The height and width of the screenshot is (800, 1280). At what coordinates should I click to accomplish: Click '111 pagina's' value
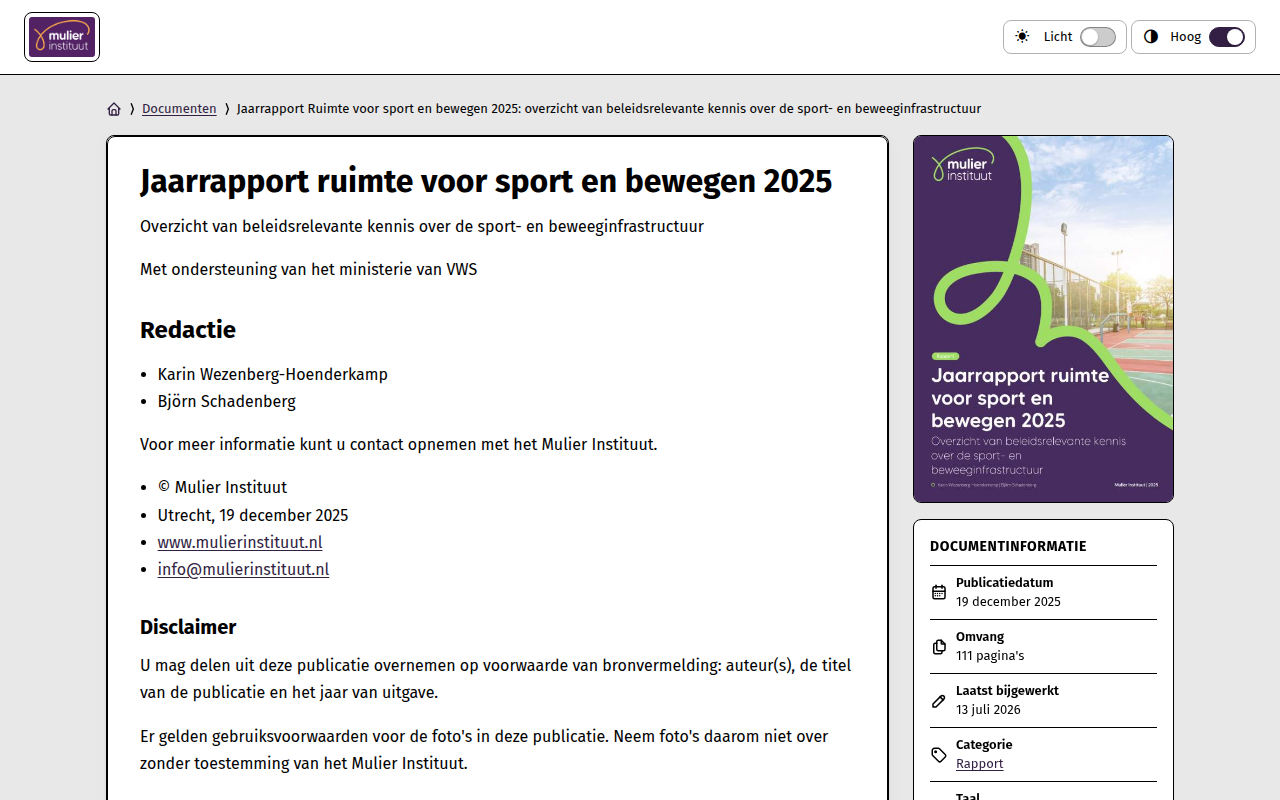(990, 656)
